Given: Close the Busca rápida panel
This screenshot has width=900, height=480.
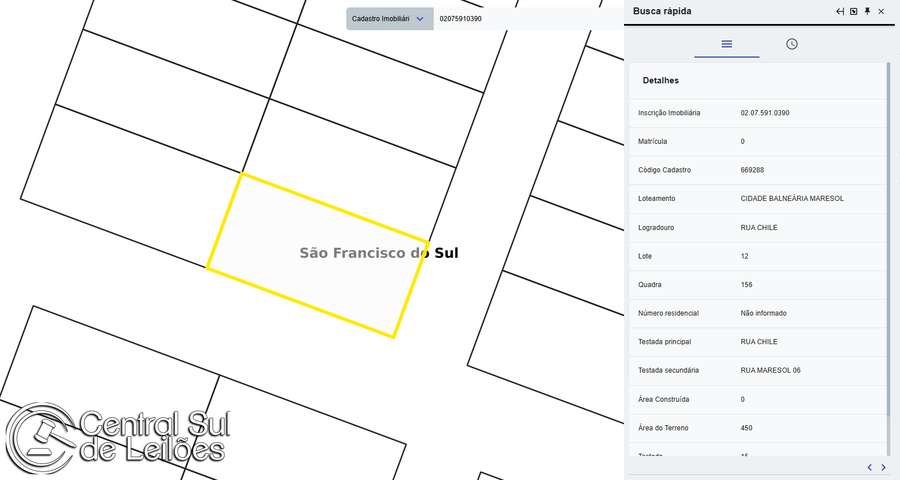Looking at the screenshot, I should (881, 11).
